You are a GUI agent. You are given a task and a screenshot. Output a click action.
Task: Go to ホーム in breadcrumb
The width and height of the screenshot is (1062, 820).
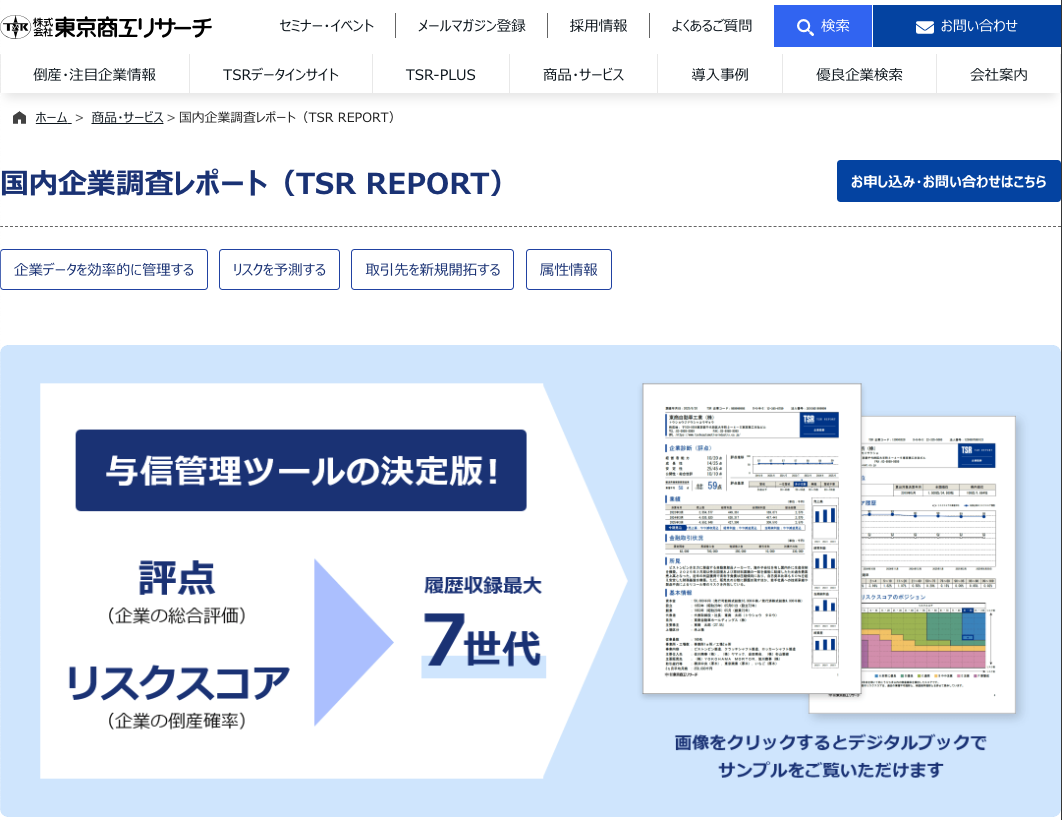(x=53, y=118)
